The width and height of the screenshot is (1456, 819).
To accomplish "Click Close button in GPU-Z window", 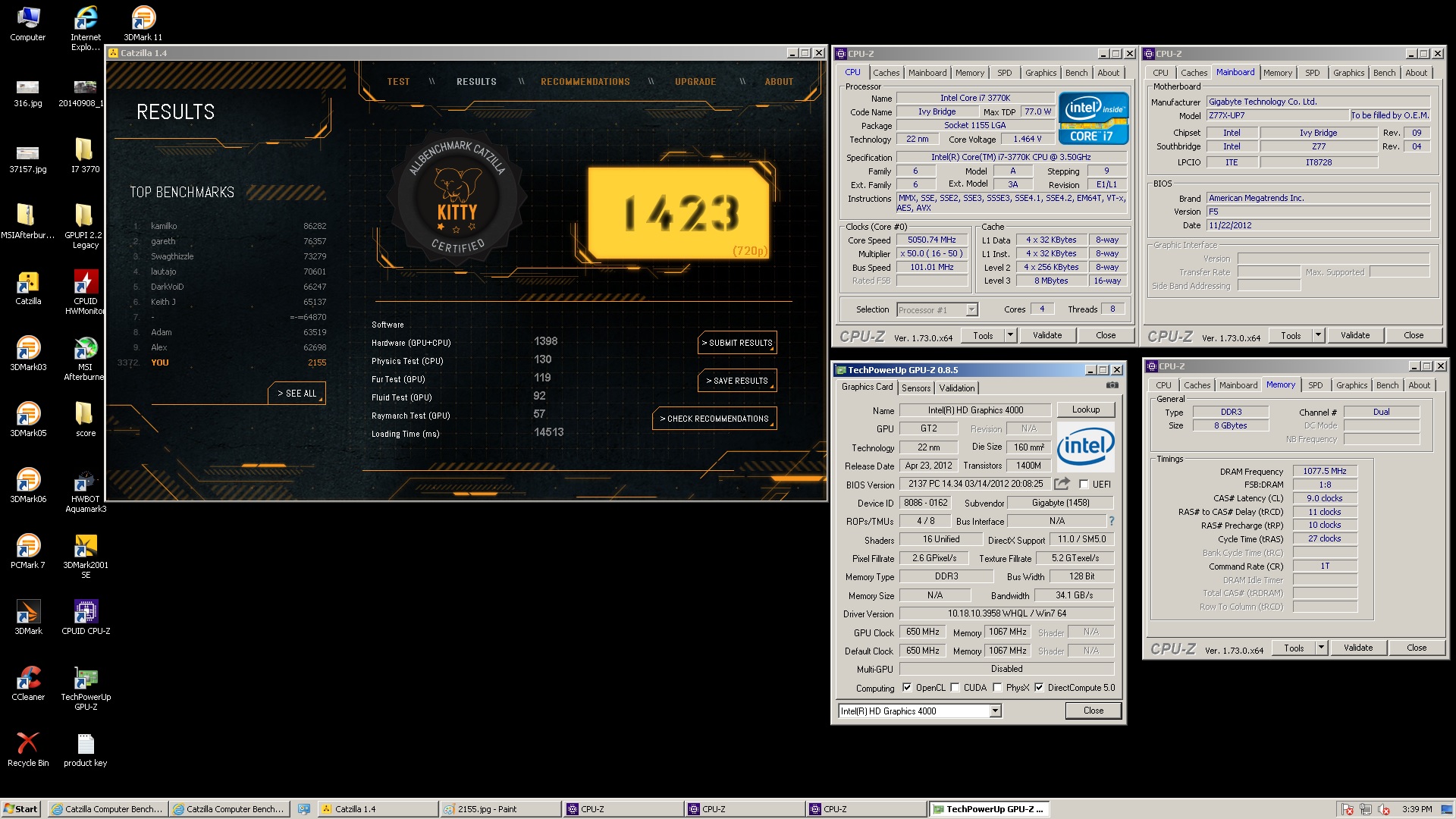I will click(1094, 711).
